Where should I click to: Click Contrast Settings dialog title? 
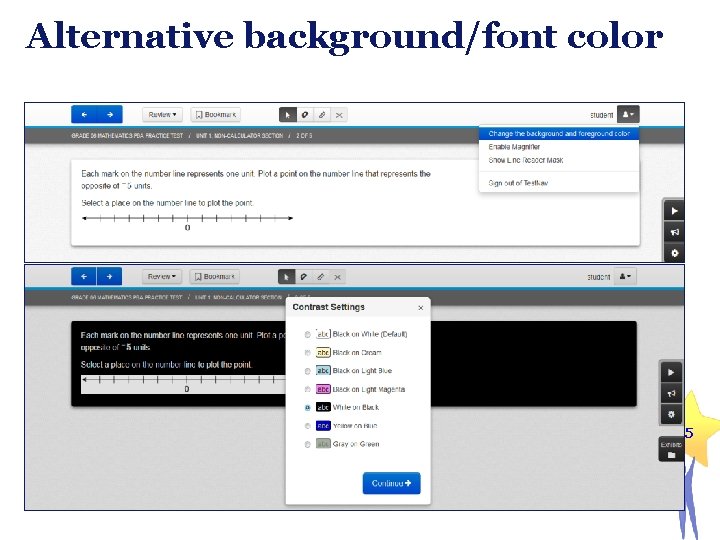[328, 307]
